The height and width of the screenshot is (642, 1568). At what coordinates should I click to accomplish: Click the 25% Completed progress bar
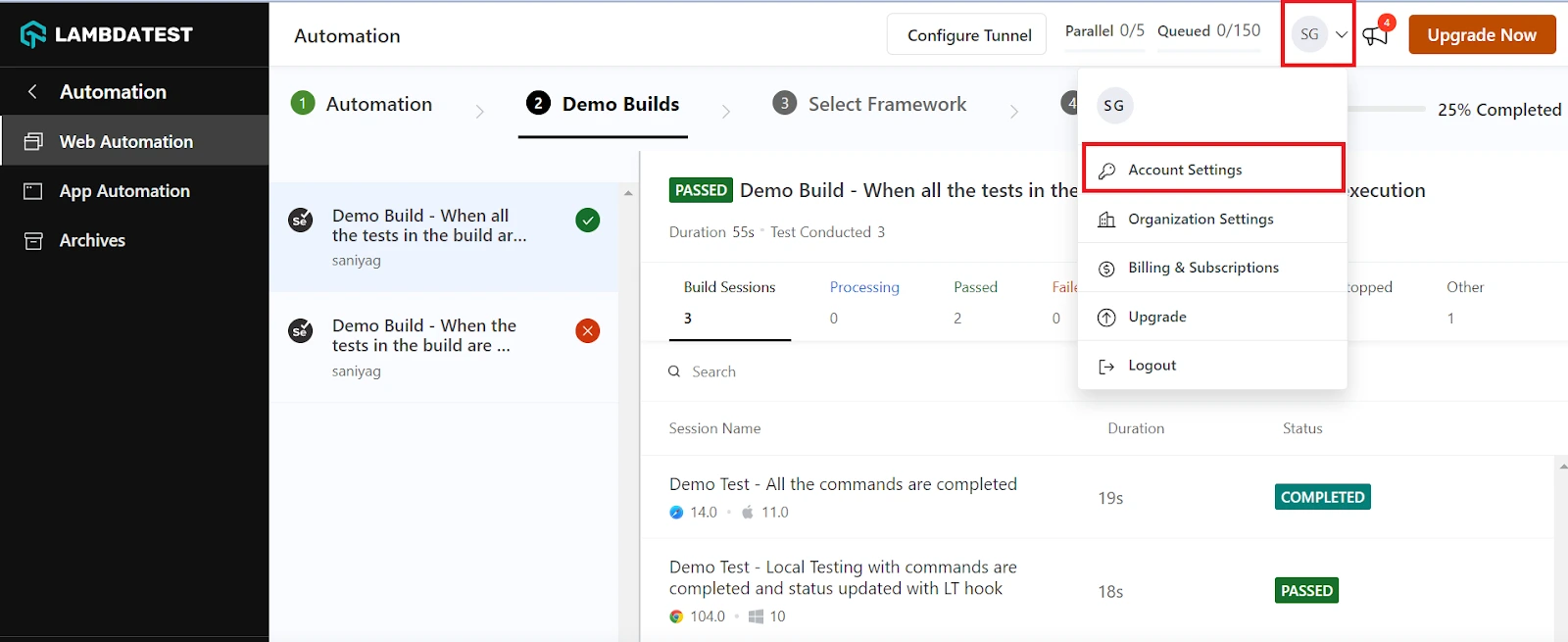pyautogui.click(x=1387, y=109)
